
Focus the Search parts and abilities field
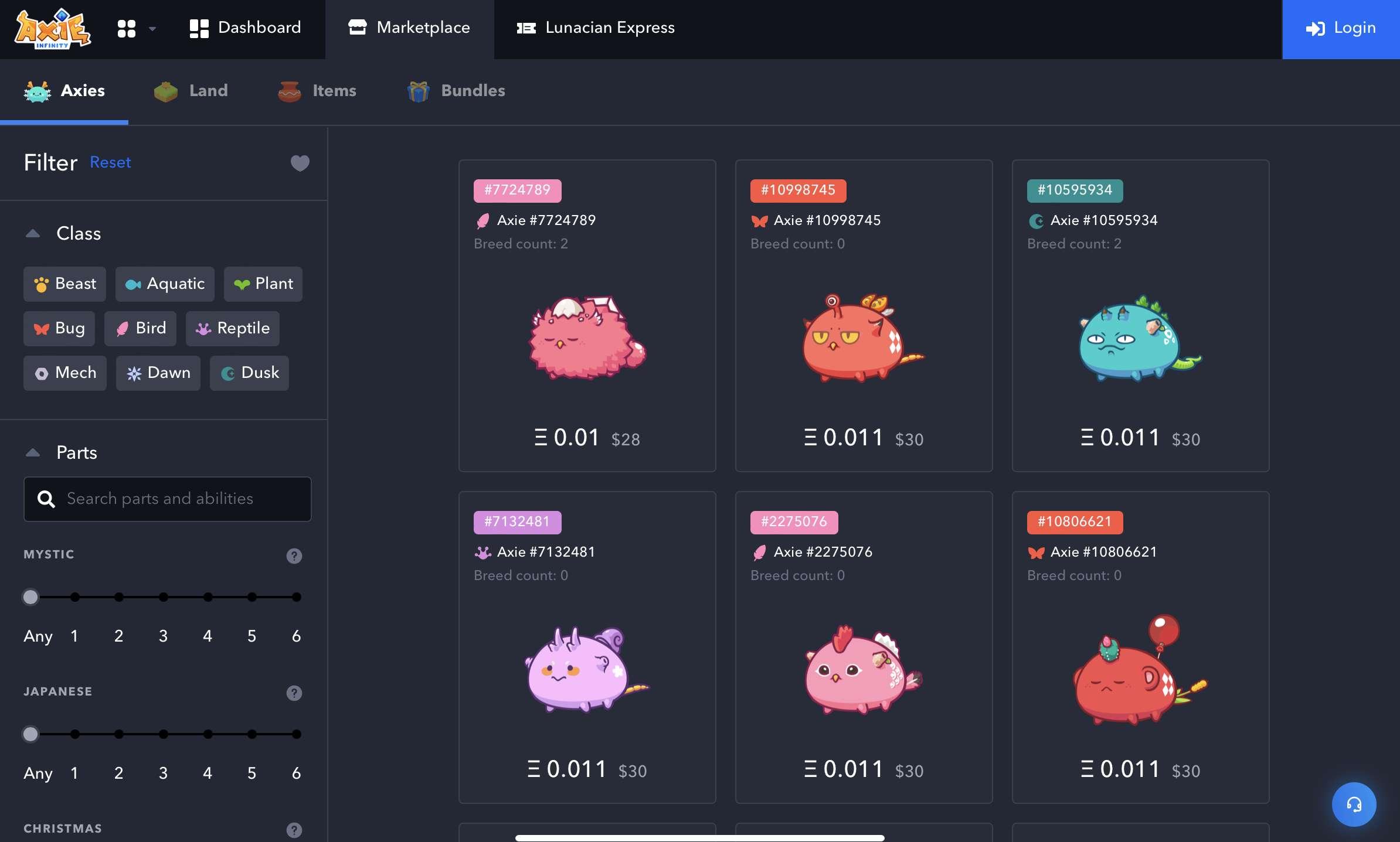[168, 499]
